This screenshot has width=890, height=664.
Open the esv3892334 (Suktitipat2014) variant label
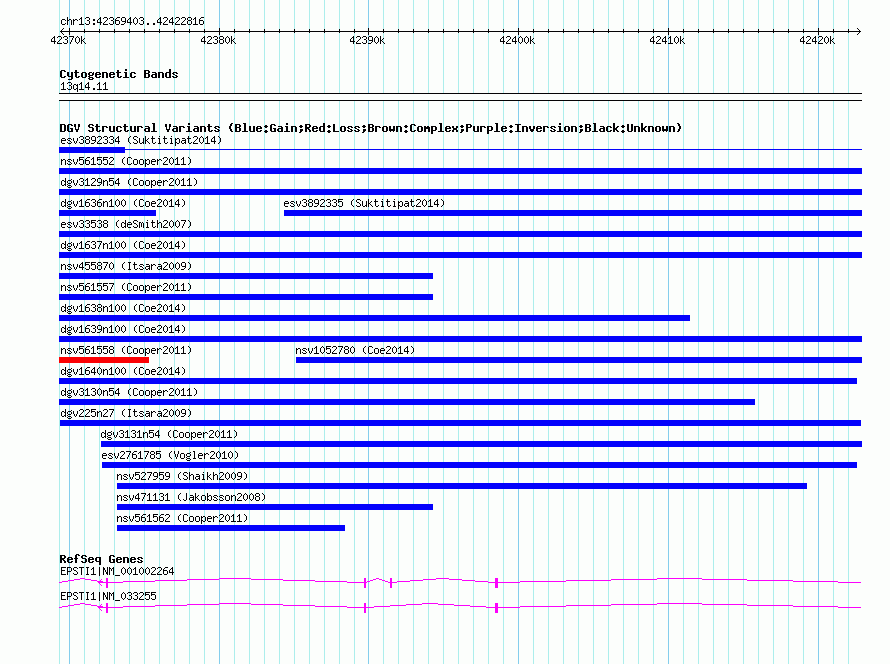click(x=141, y=140)
